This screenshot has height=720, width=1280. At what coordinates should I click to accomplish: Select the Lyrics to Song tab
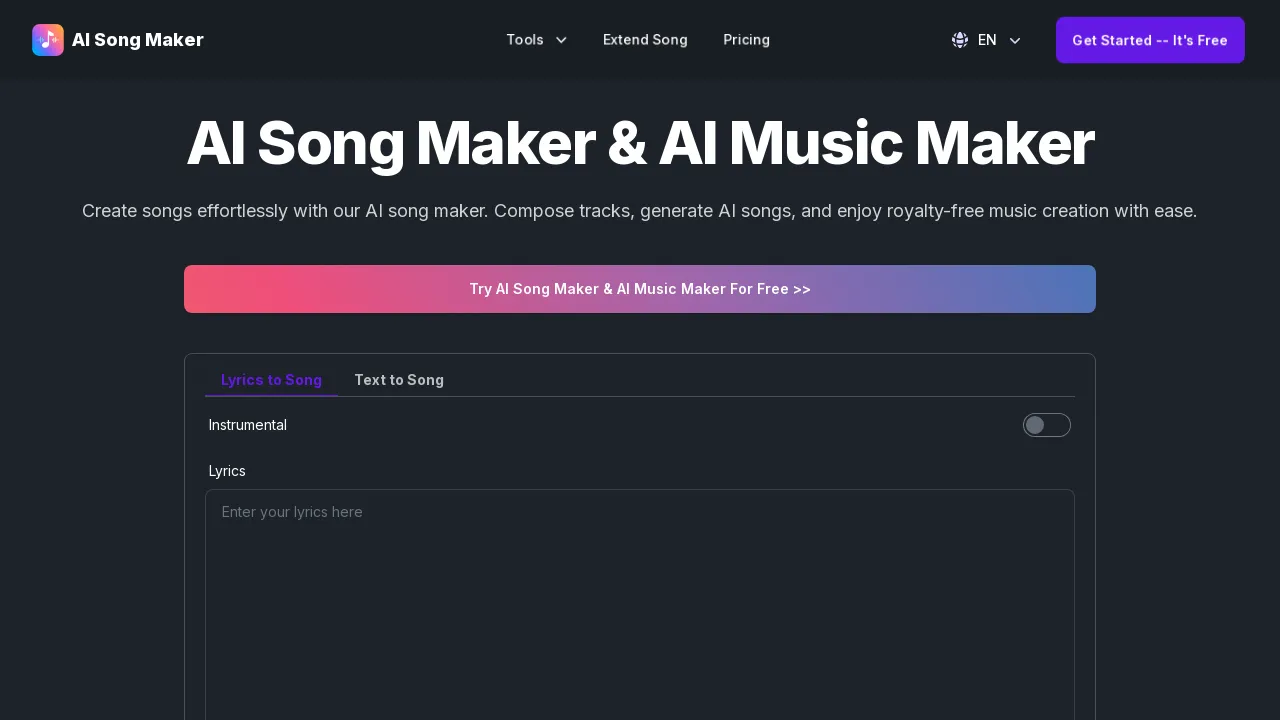point(271,380)
